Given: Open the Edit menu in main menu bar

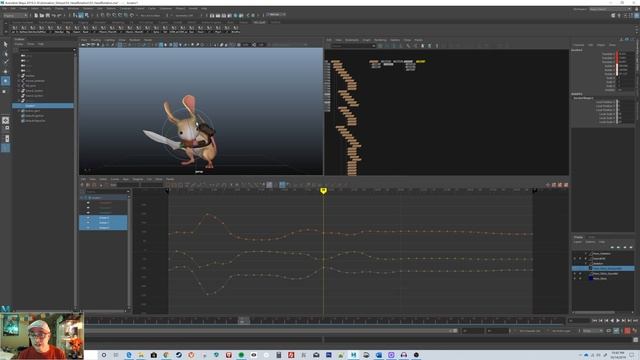Looking at the screenshot, I should click(x=13, y=9).
